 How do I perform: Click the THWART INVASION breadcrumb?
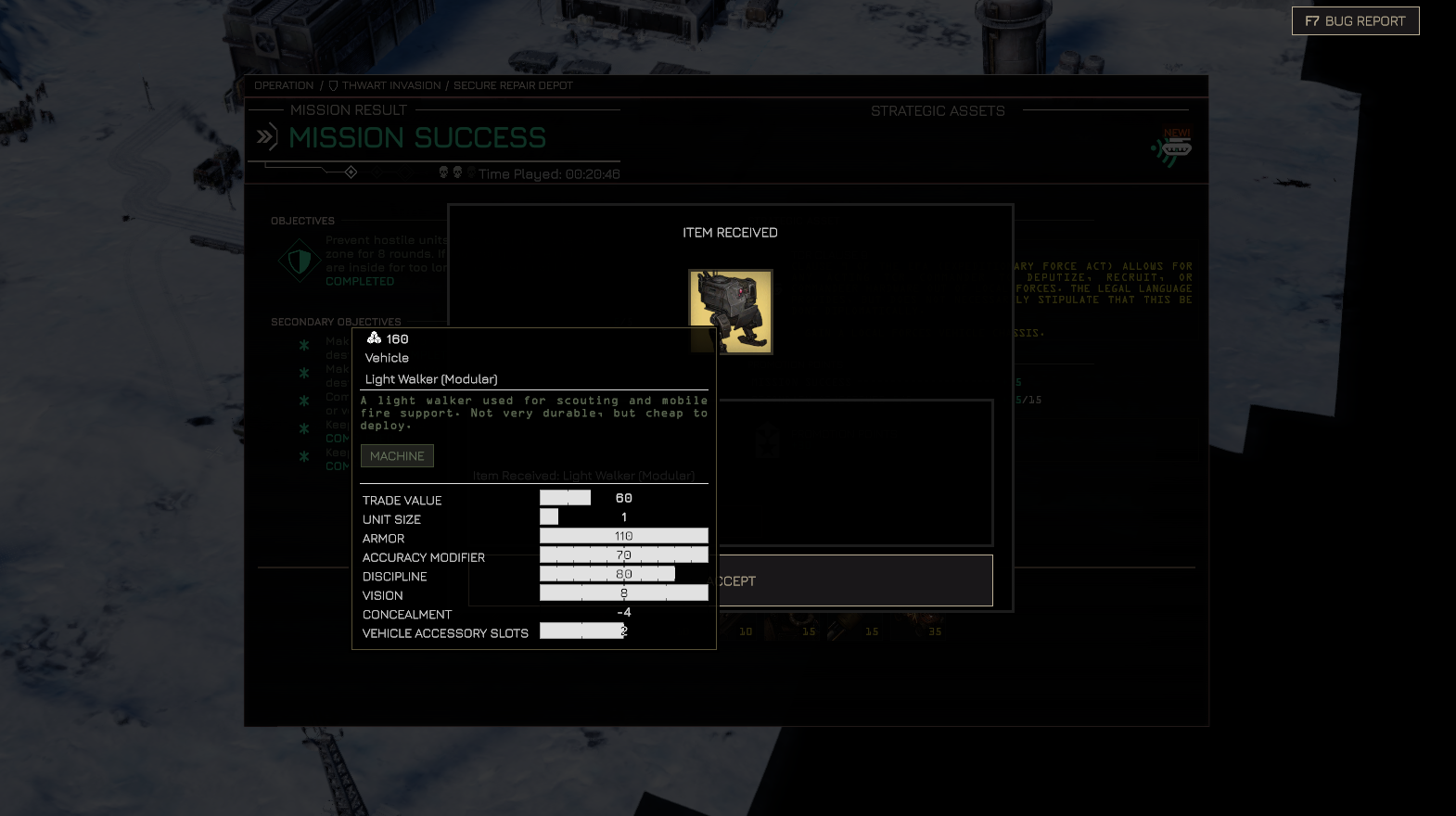tap(391, 85)
